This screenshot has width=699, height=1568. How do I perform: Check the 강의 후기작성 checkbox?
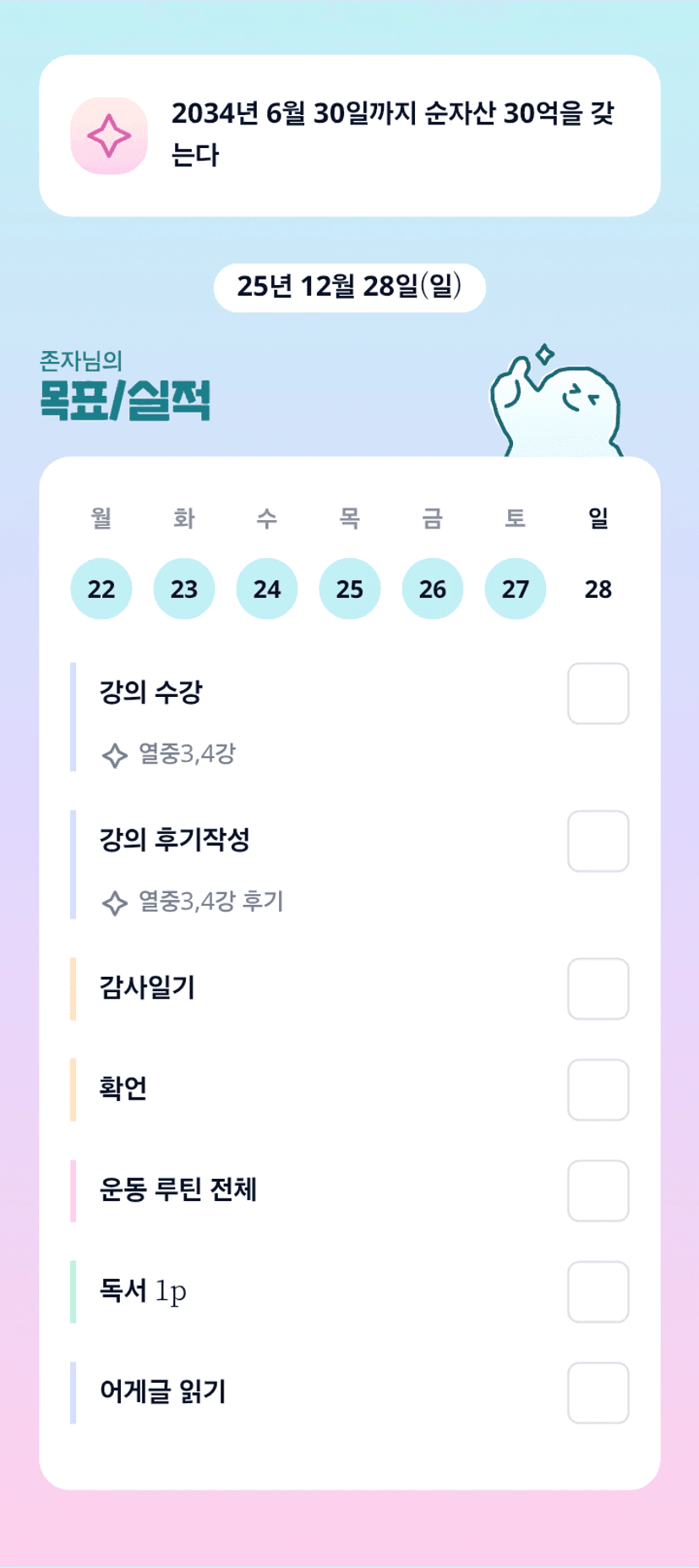(598, 842)
